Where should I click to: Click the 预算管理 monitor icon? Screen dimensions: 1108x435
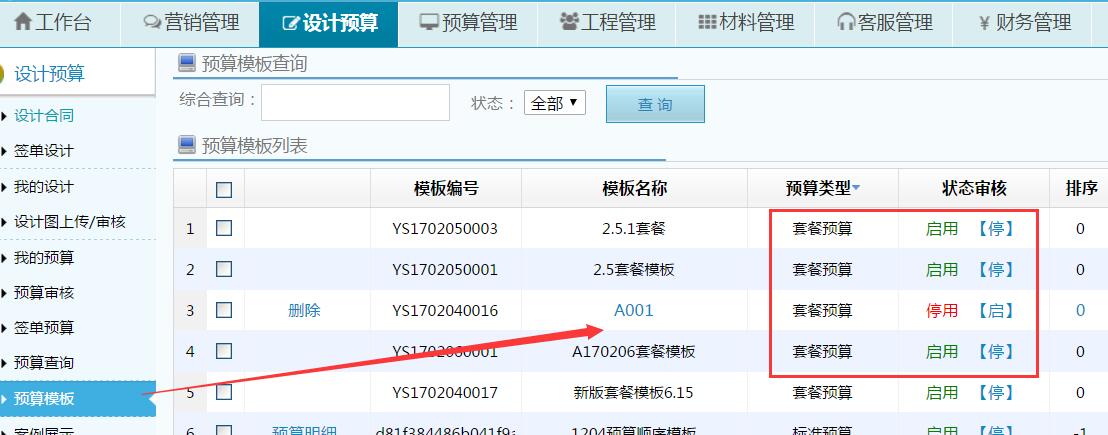(429, 22)
